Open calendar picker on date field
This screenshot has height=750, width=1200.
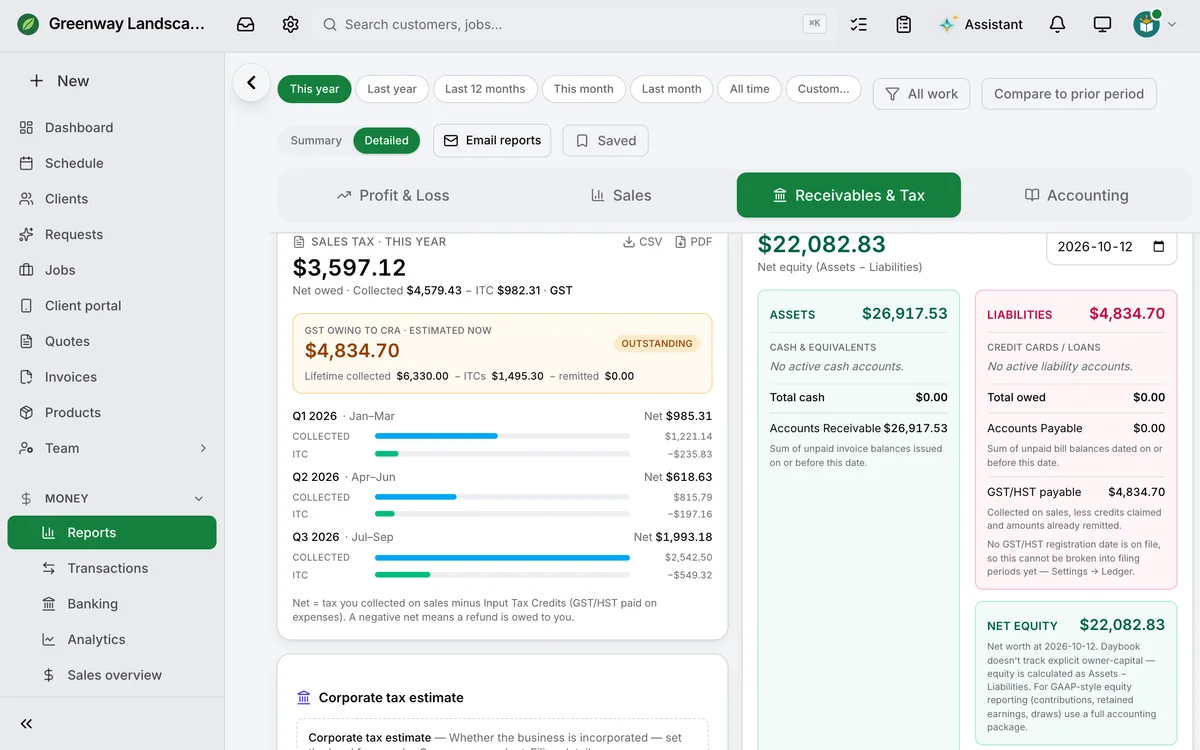tap(1159, 246)
